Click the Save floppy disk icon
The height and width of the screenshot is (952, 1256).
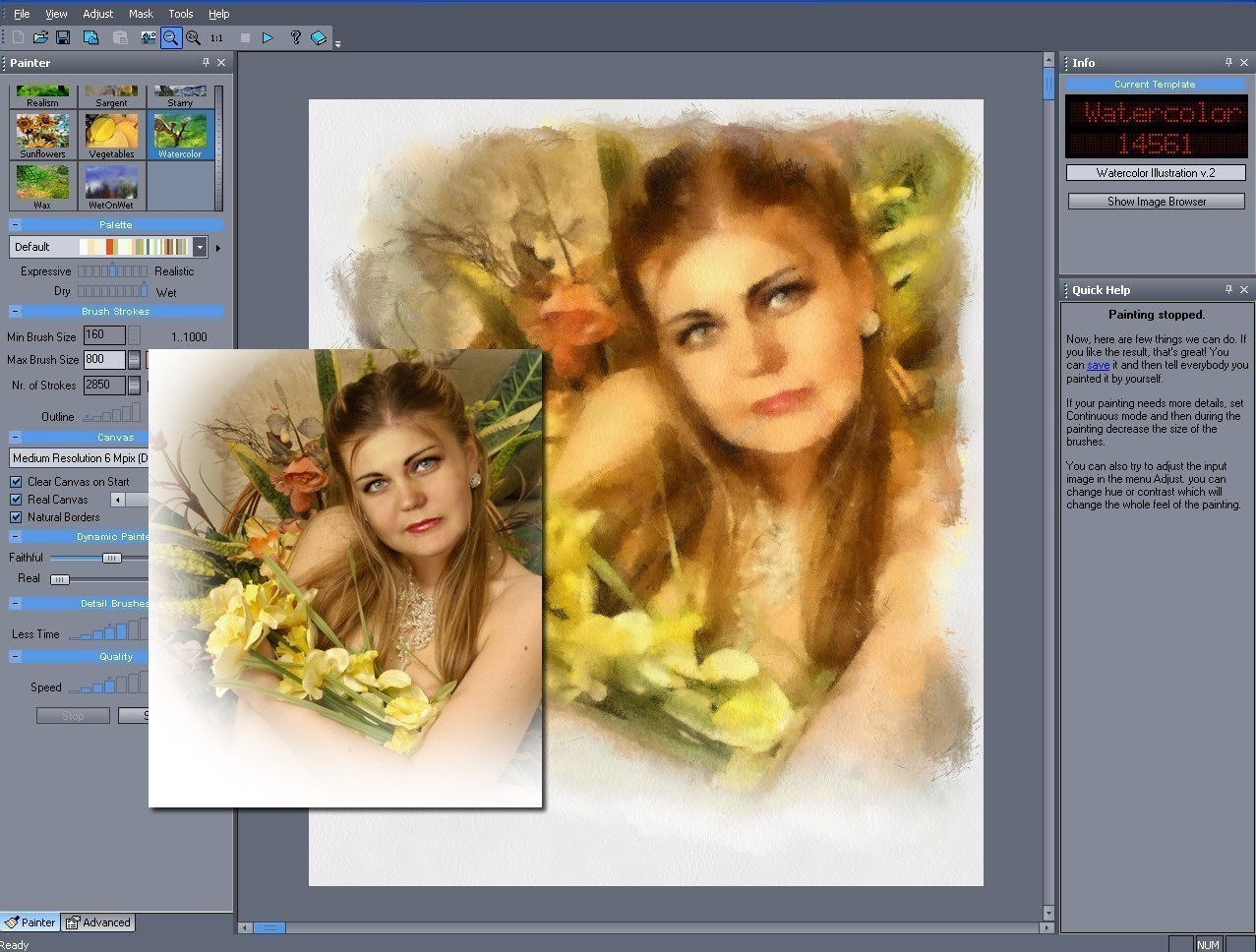(x=63, y=37)
